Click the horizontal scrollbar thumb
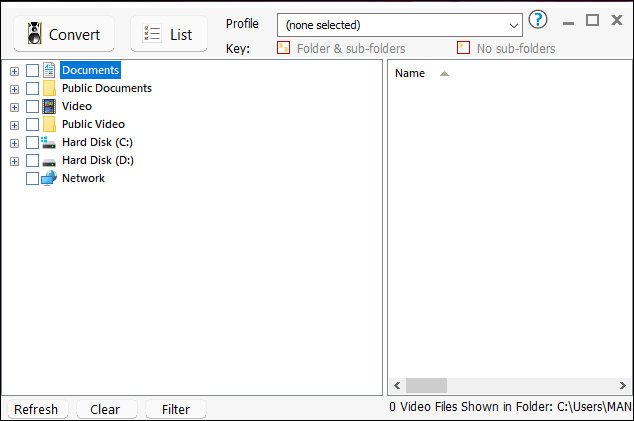 [426, 385]
